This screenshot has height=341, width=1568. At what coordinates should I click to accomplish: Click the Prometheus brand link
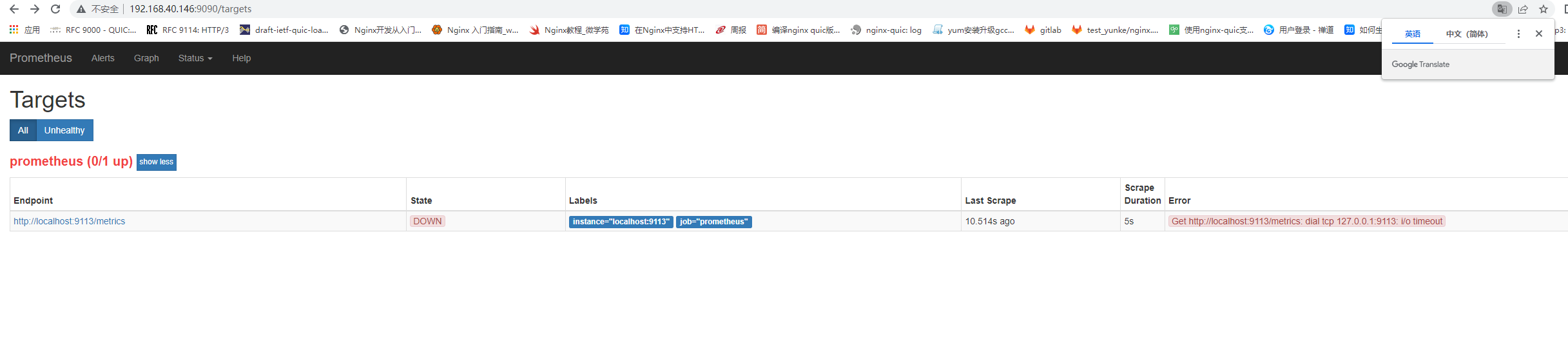(x=41, y=58)
